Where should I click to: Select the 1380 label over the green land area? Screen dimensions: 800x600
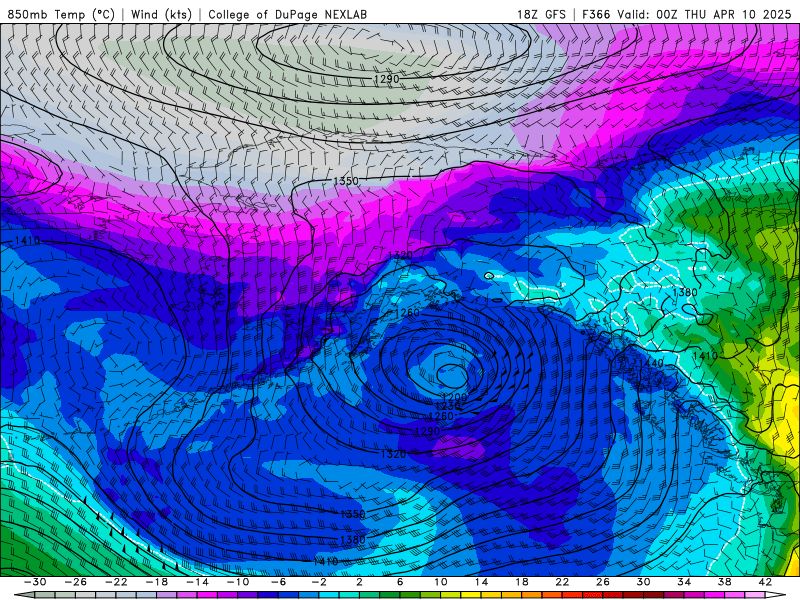click(x=685, y=292)
